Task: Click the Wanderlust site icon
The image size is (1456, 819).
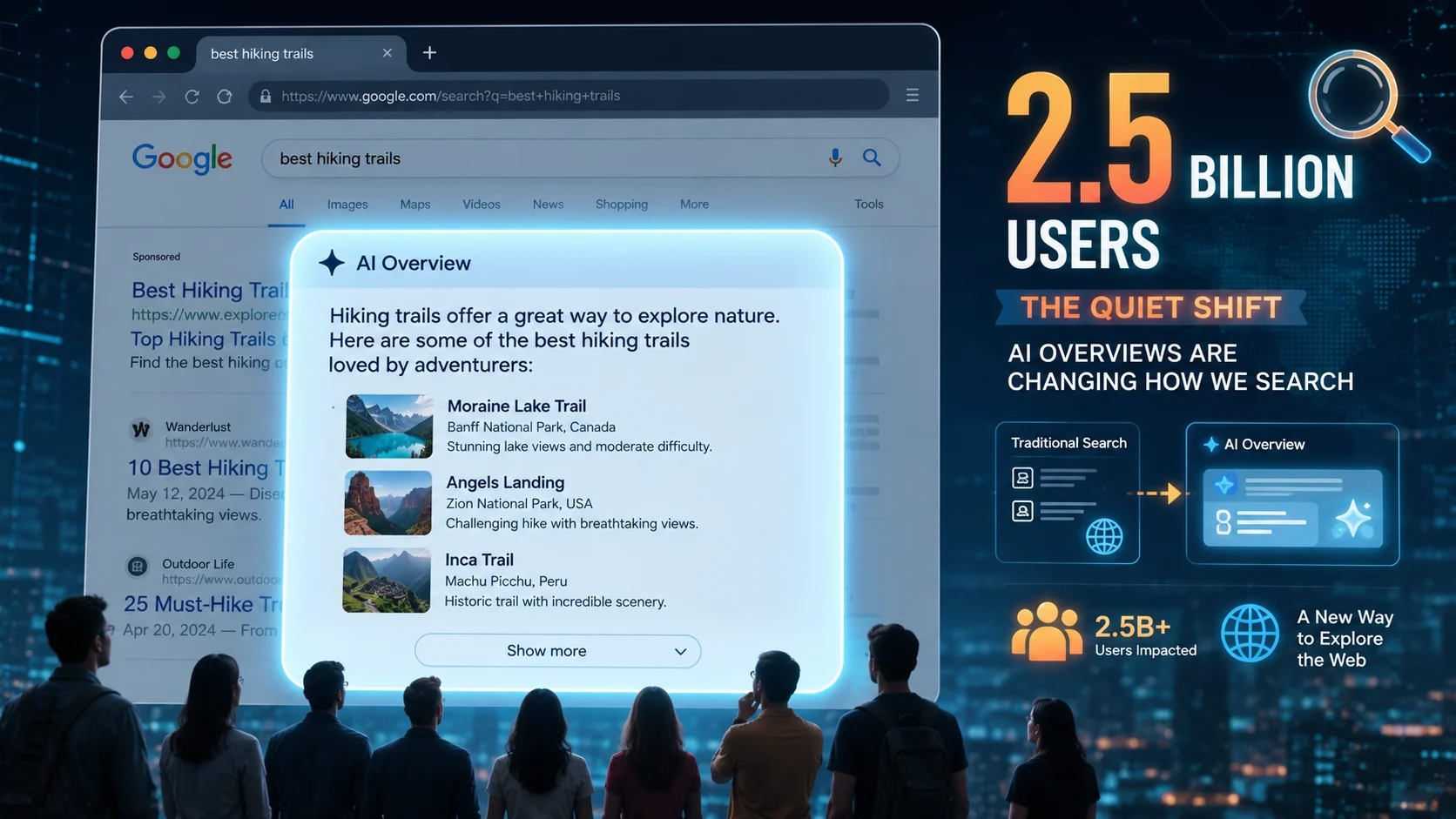Action: 140,429
